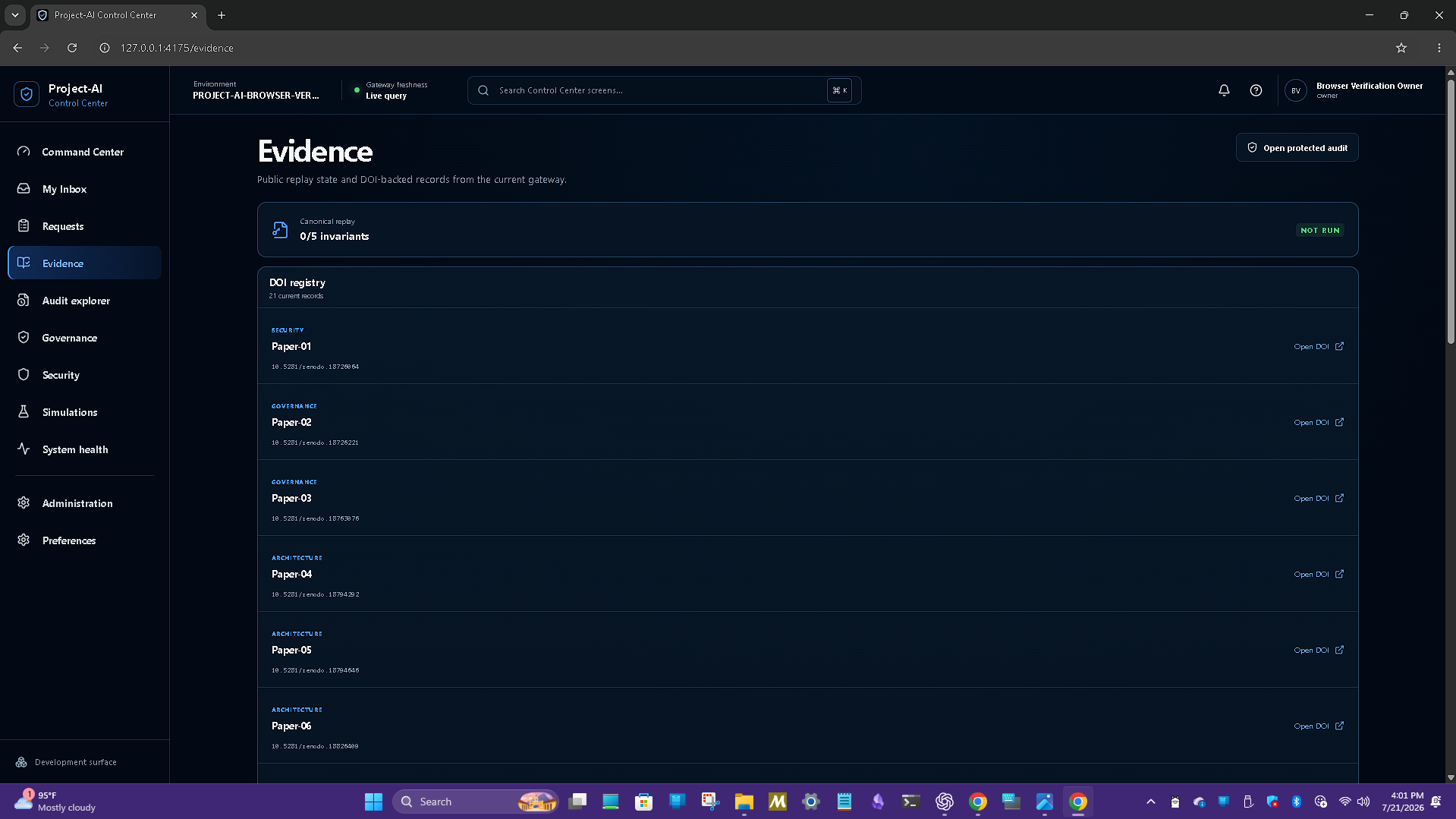1456x819 pixels.
Task: Go back with the browser back arrow
Action: [17, 48]
